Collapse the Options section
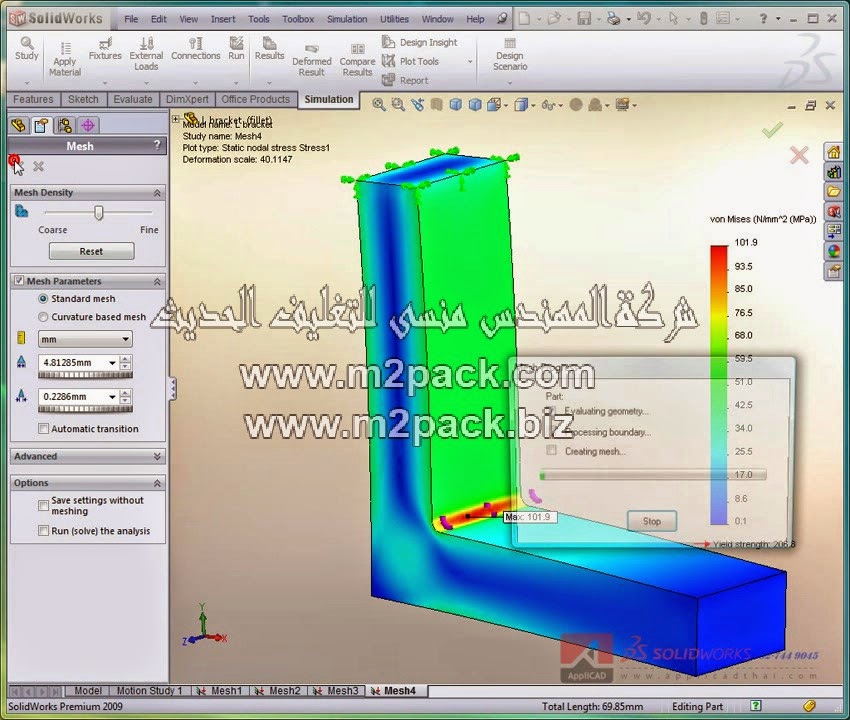The width and height of the screenshot is (850, 720). 157,483
